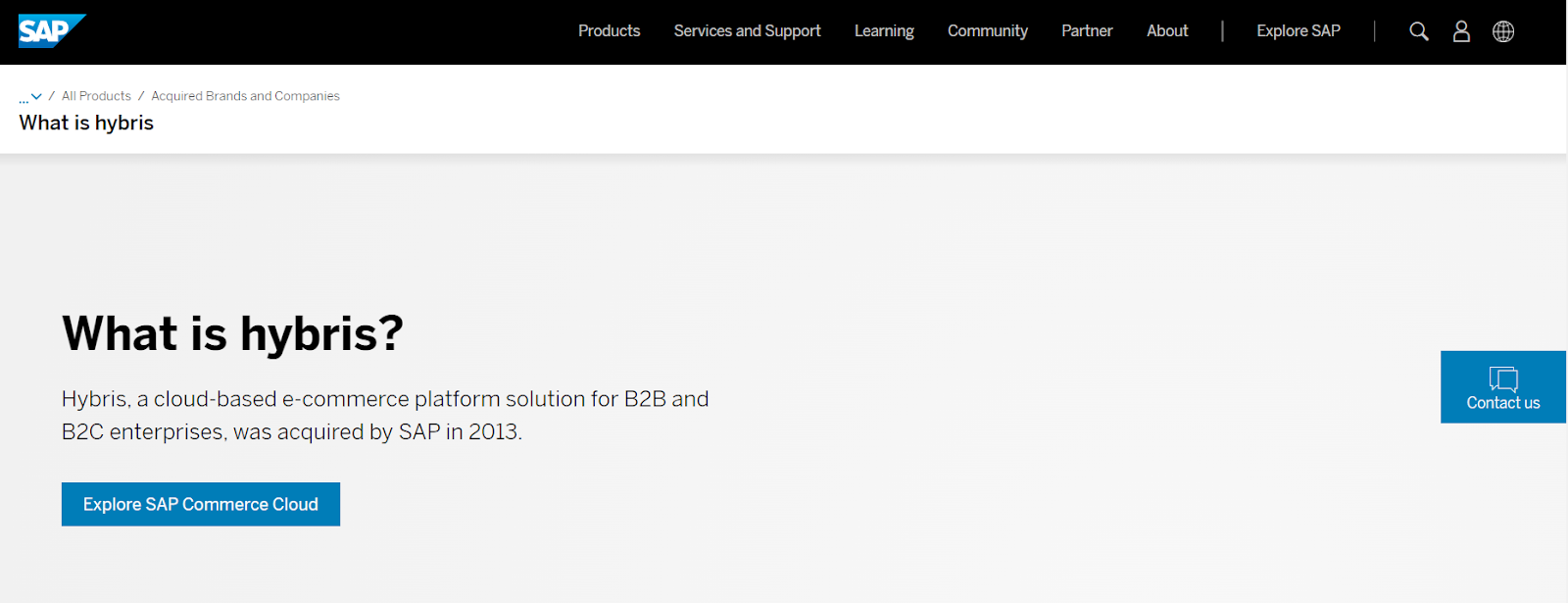Open the Services and Support menu

tap(747, 31)
